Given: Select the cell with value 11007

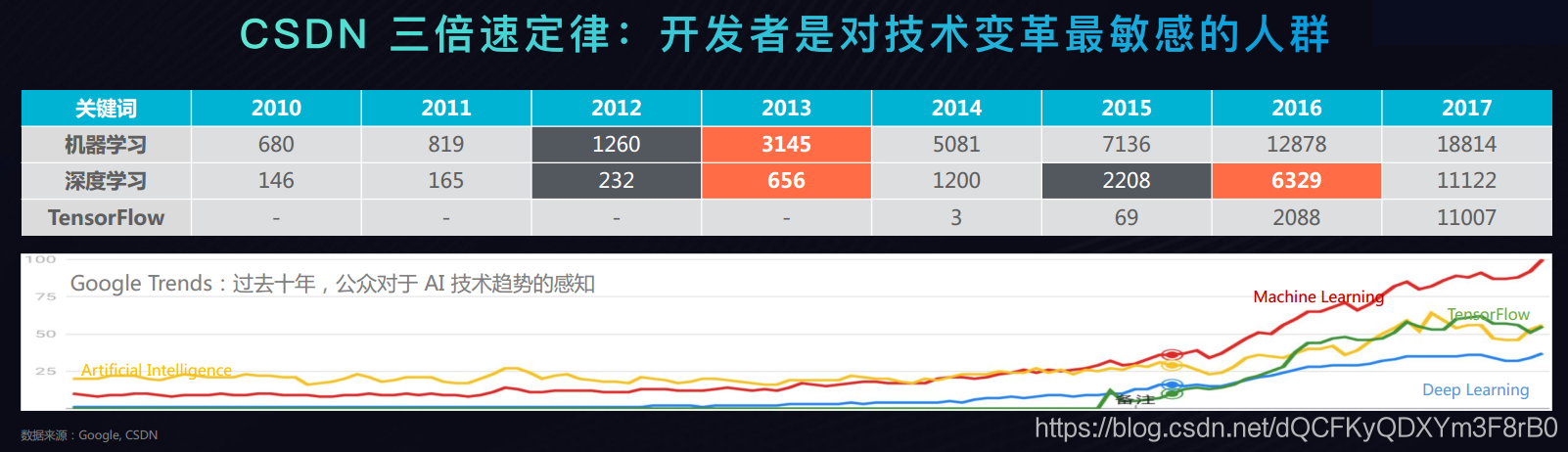Looking at the screenshot, I should pos(1467,217).
